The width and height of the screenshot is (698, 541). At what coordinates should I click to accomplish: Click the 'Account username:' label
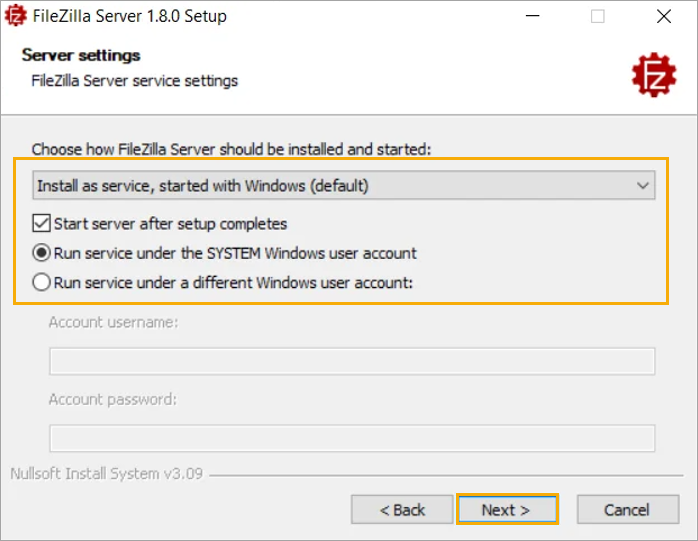click(114, 322)
